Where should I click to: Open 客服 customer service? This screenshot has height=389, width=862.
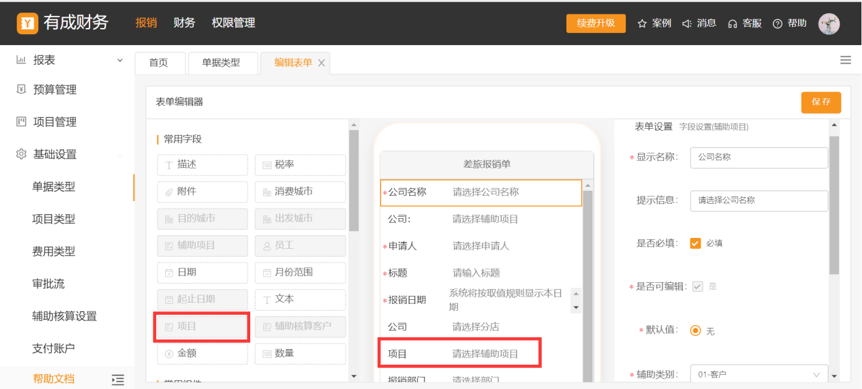click(744, 24)
